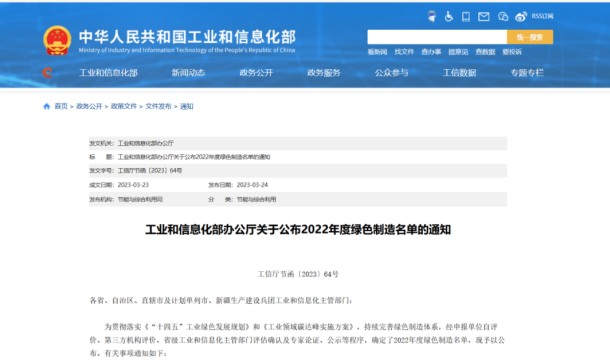610x360 pixels.
Task: Open the RSS订阅 link
Action: (x=542, y=16)
